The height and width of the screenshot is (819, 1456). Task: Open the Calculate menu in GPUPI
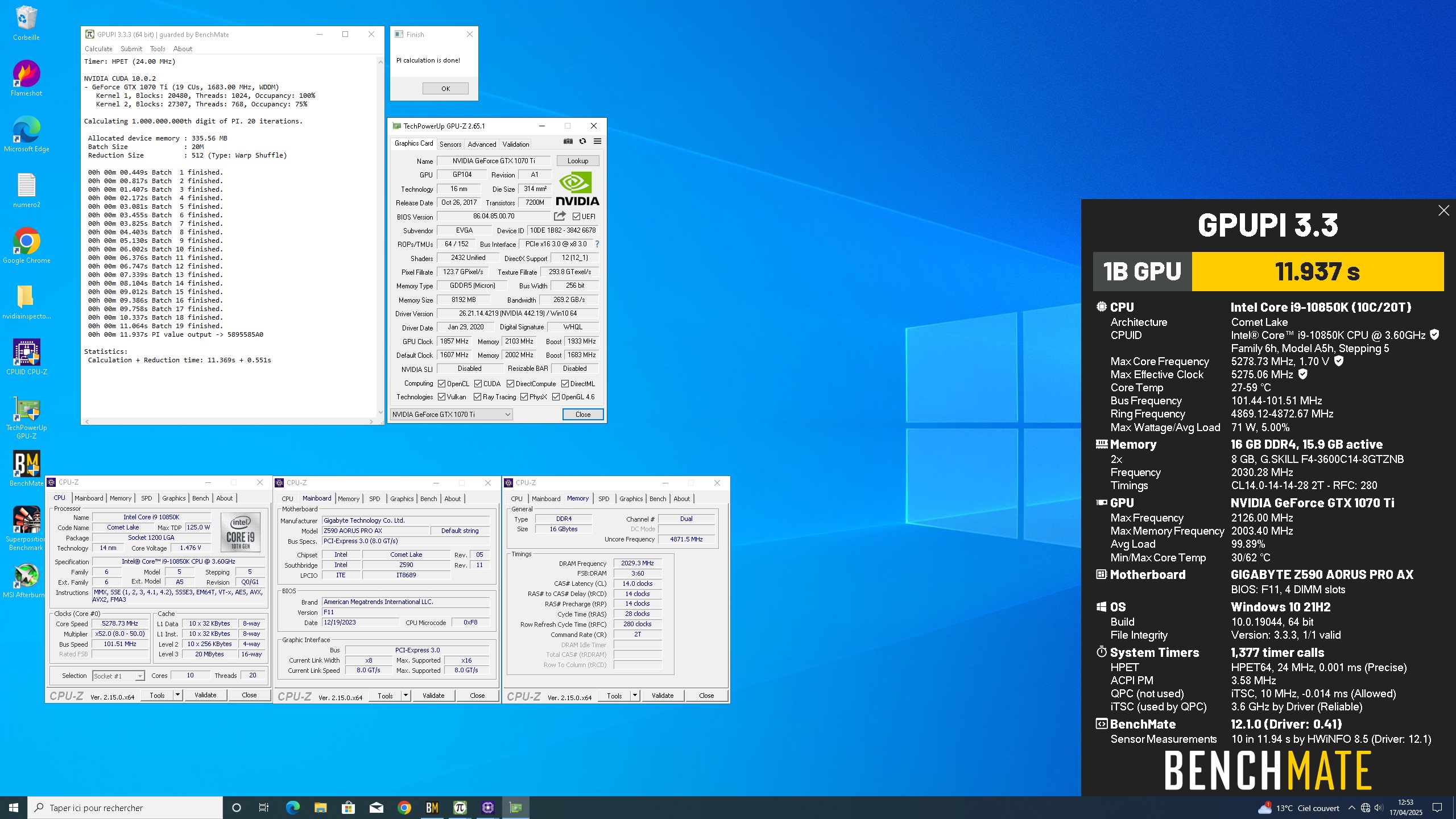coord(98,49)
